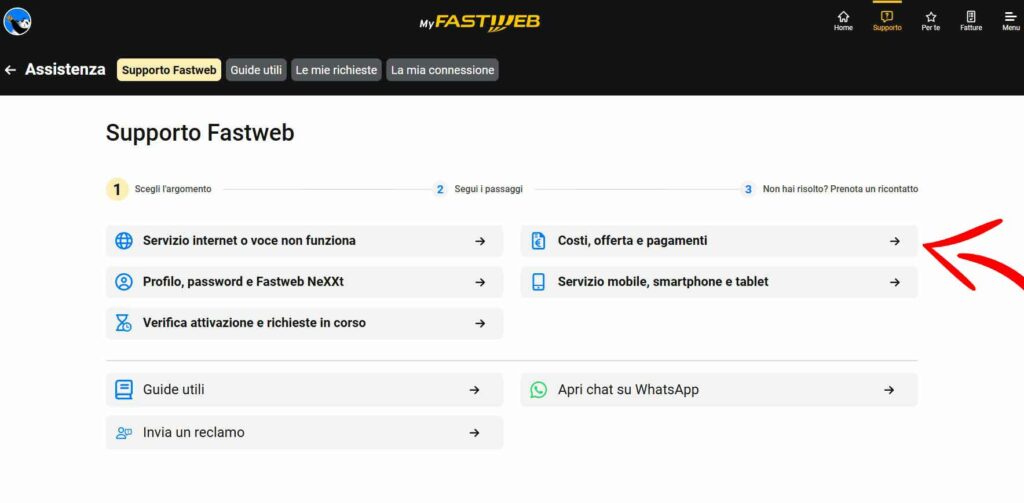Click the Invia un reclamo text
Screen dimensions: 1024x503
click(194, 432)
